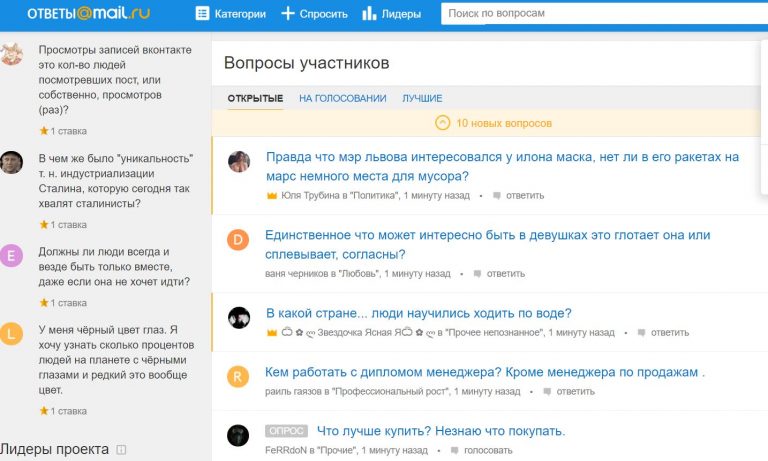Screen dimensions: 768x461
Task: Open avatar beside индустриализации Сталина question
Action: point(11,162)
